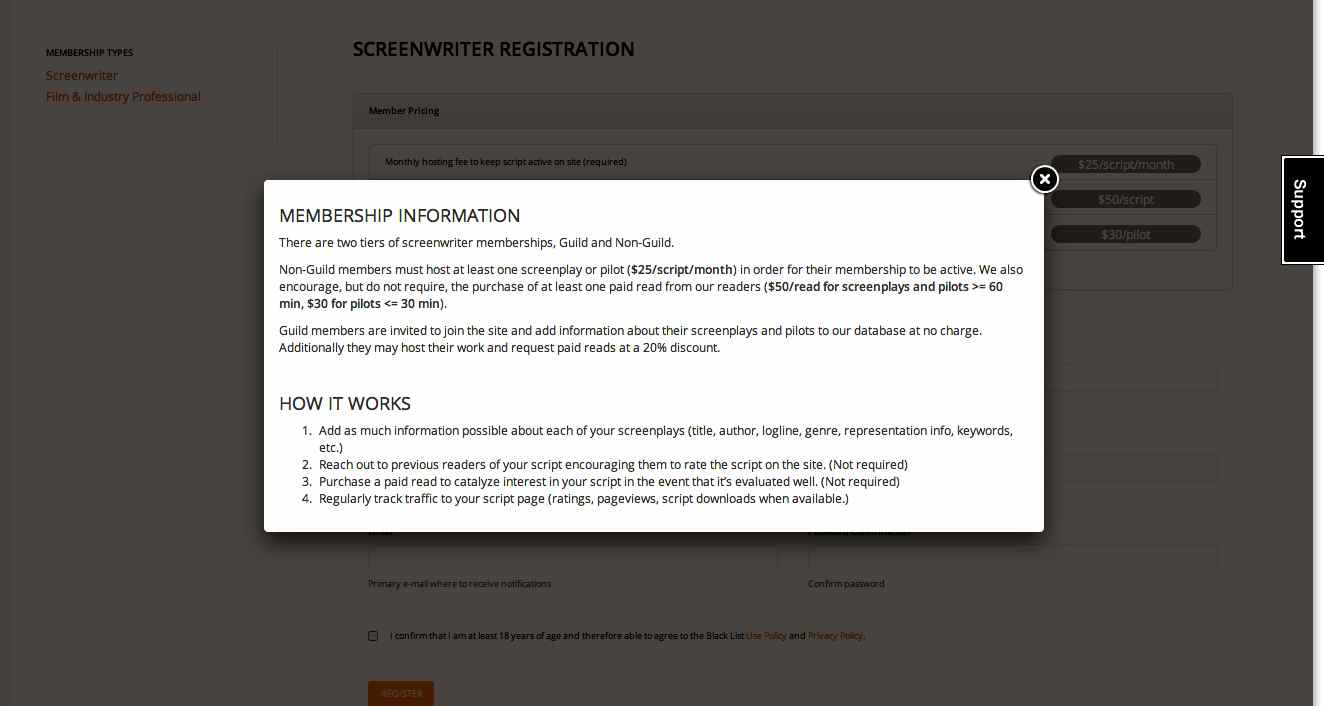Open the Privacy Policy link
This screenshot has width=1324, height=706.
tap(835, 636)
